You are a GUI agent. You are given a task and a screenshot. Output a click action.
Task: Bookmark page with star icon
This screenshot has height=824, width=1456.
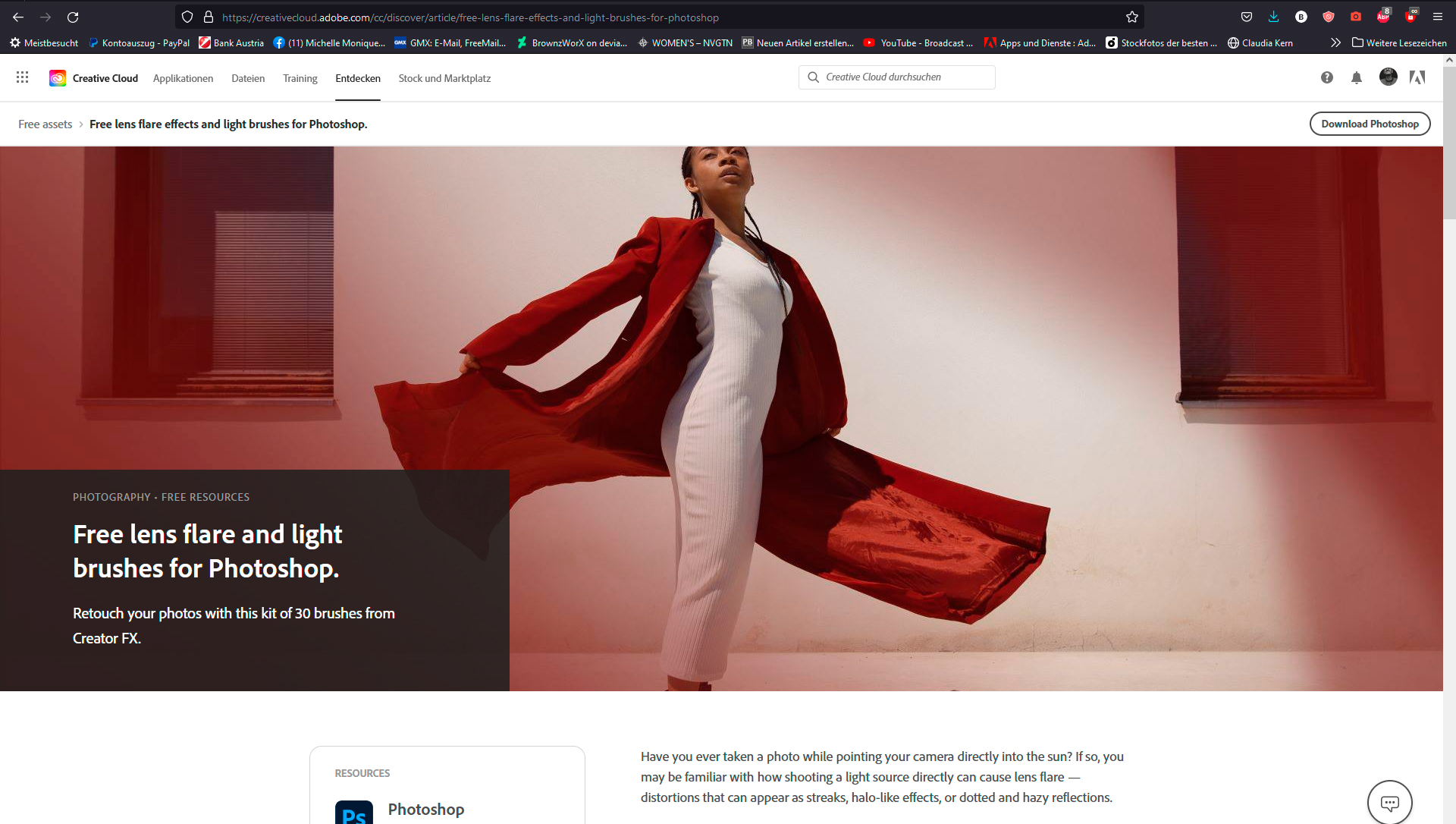[x=1132, y=17]
